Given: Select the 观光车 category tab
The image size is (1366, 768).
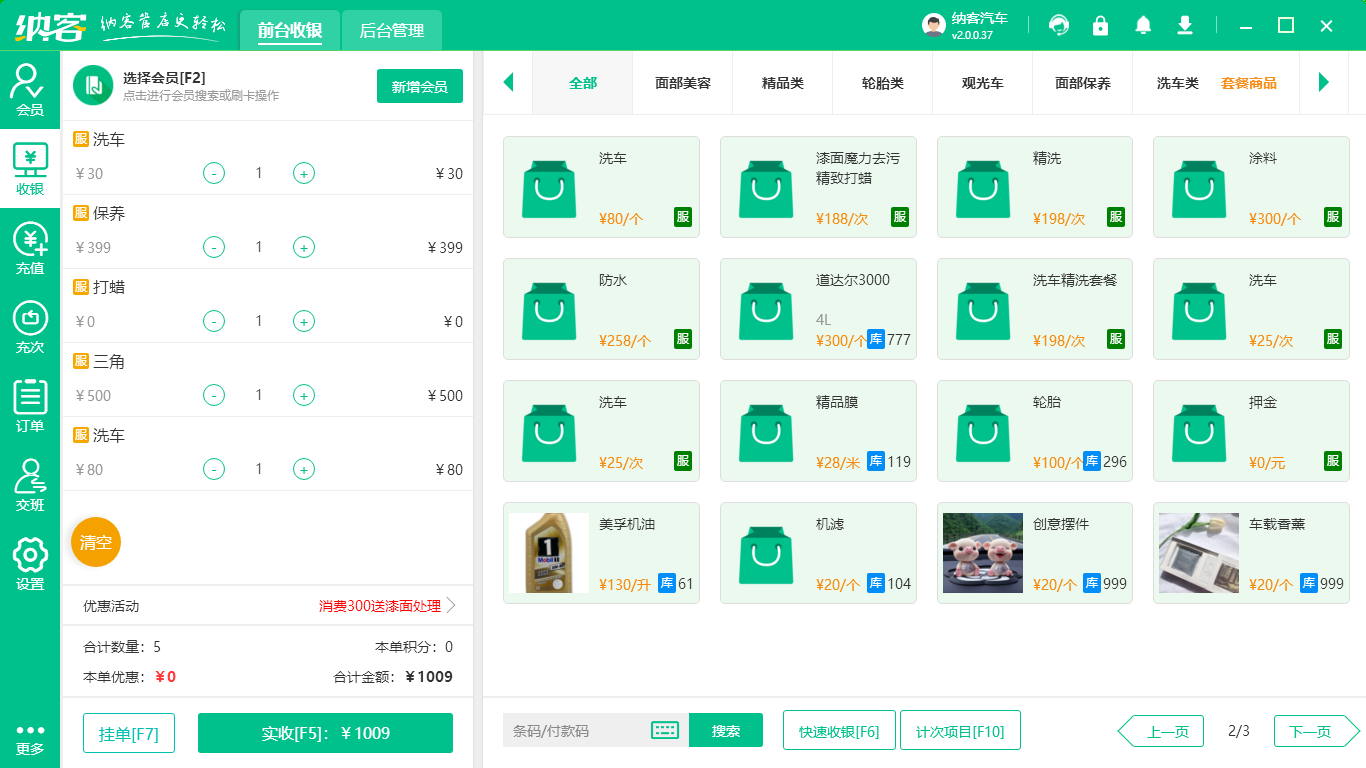Looking at the screenshot, I should coord(983,83).
